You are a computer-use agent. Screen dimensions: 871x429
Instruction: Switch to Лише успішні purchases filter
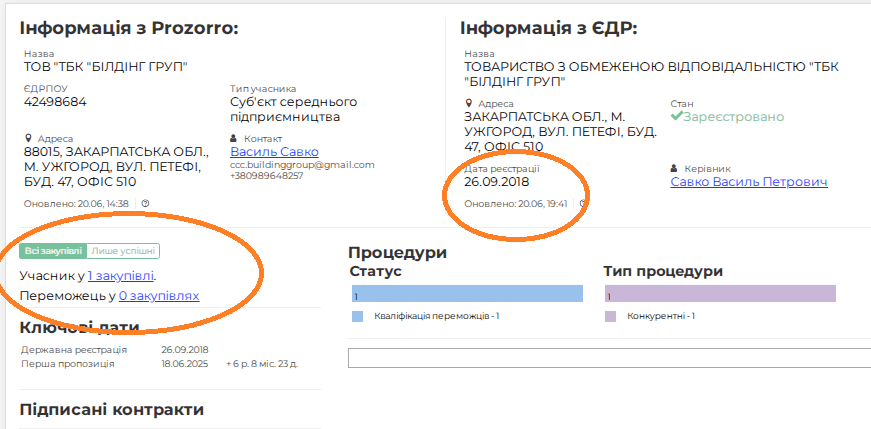coord(123,251)
